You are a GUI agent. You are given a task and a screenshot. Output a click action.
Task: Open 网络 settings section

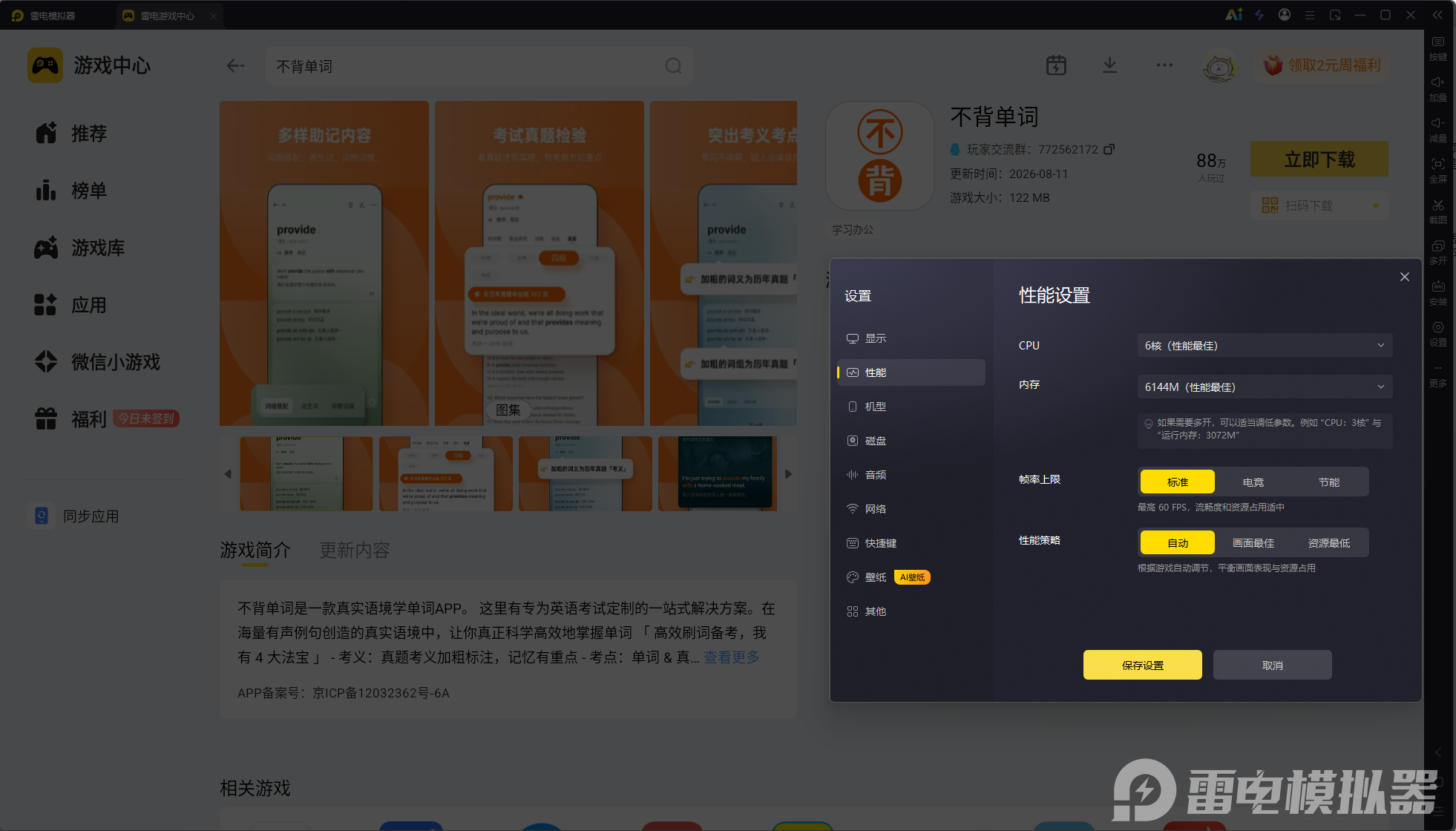911,509
